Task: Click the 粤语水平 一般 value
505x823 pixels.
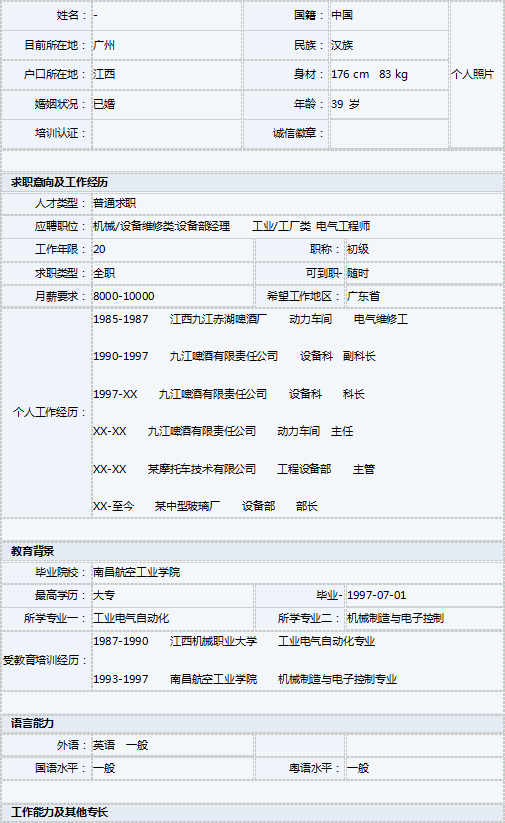Action: pos(358,768)
